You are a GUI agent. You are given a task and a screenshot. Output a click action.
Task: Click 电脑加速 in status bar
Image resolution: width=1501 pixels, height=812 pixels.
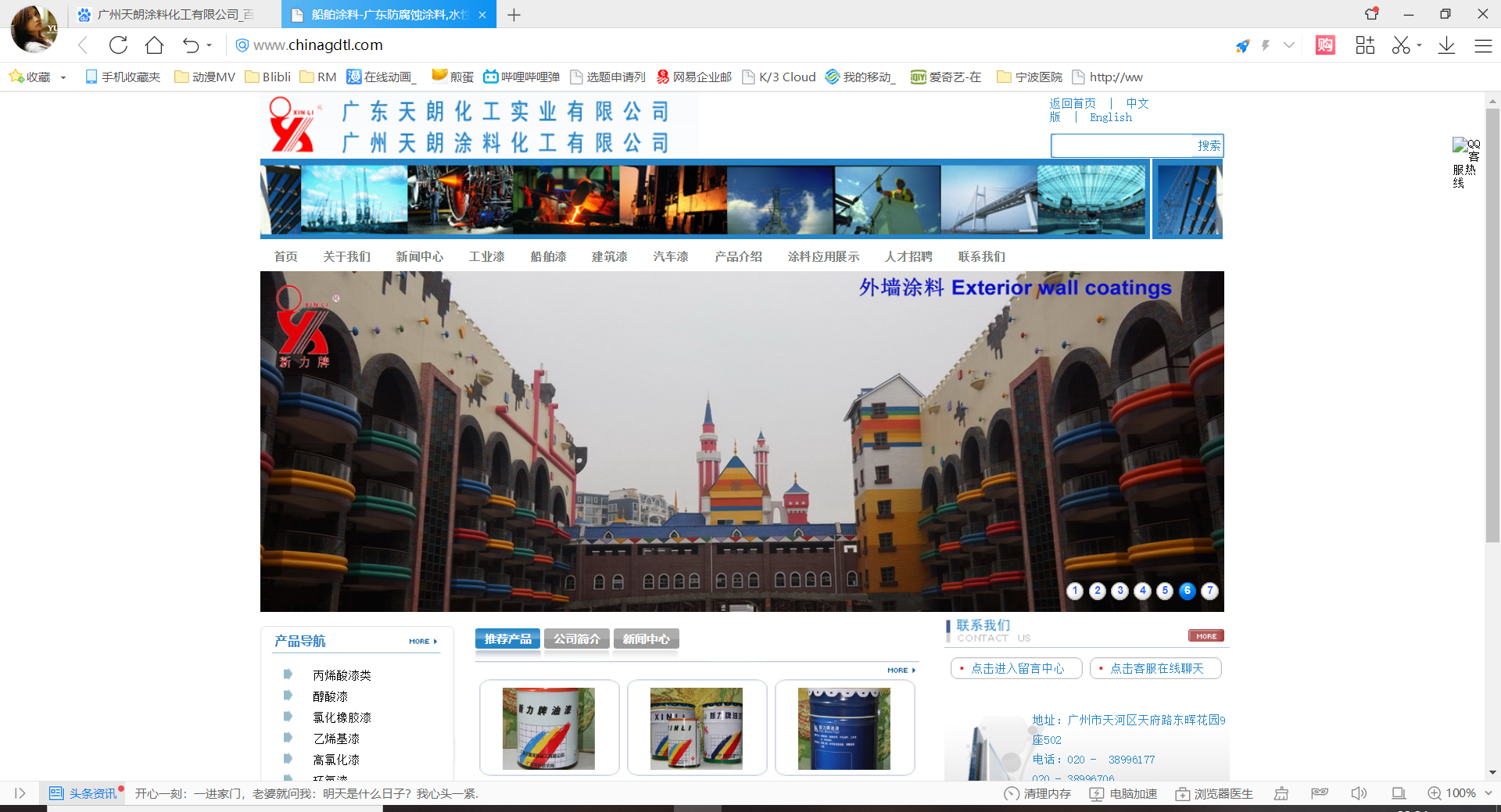[1123, 793]
